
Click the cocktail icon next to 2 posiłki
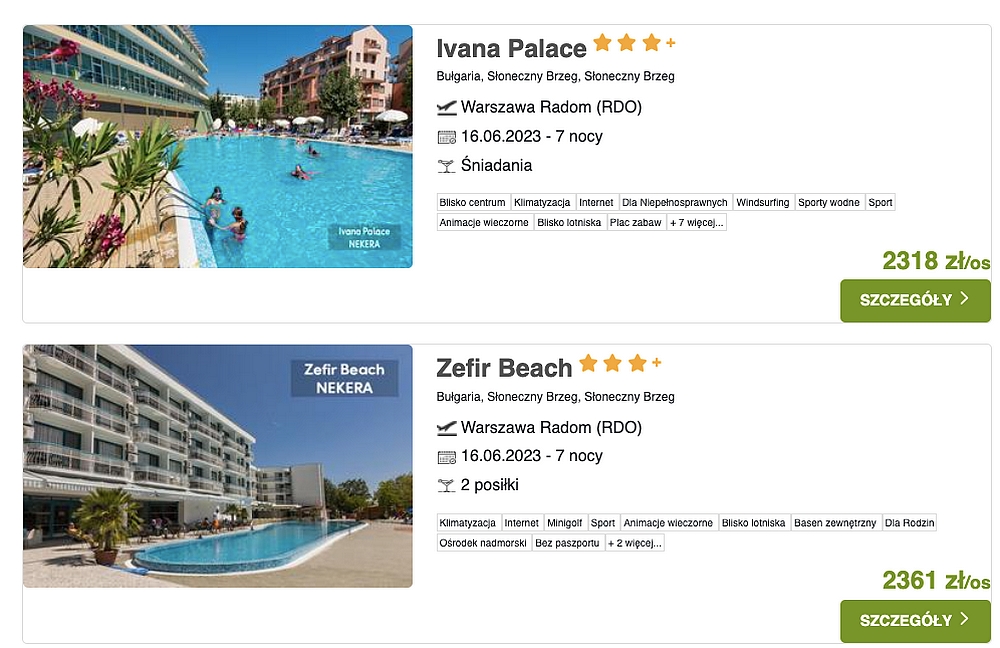point(446,486)
